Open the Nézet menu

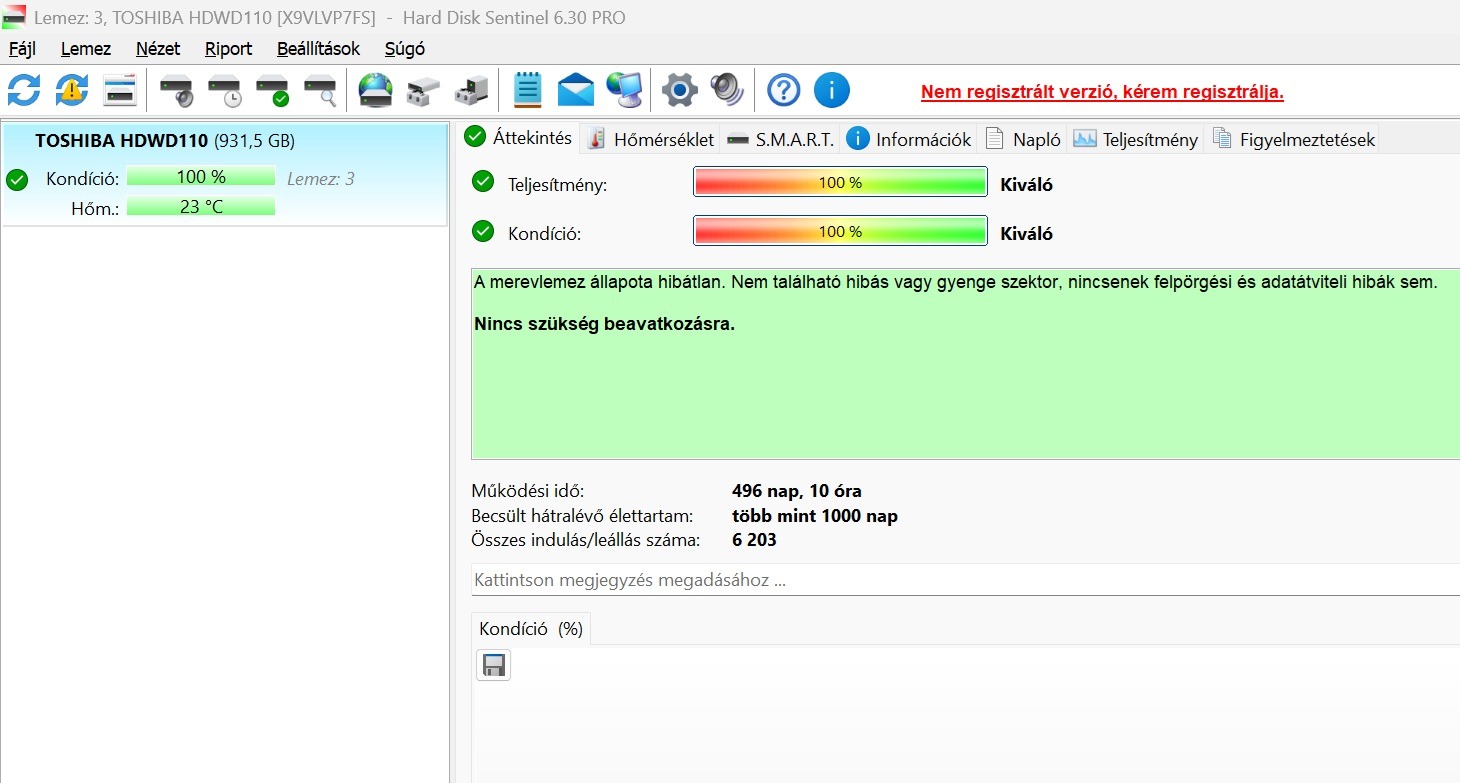[158, 48]
